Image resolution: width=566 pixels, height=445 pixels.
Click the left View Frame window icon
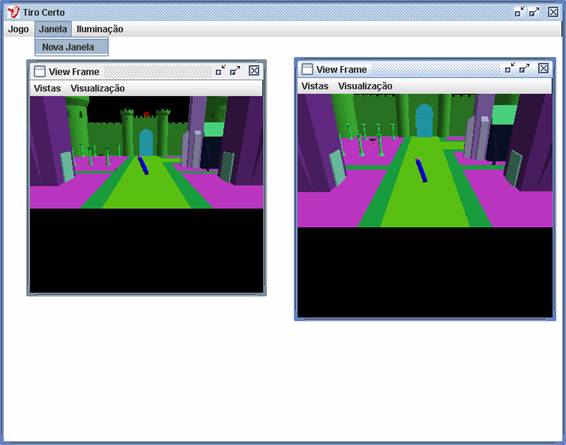39,71
